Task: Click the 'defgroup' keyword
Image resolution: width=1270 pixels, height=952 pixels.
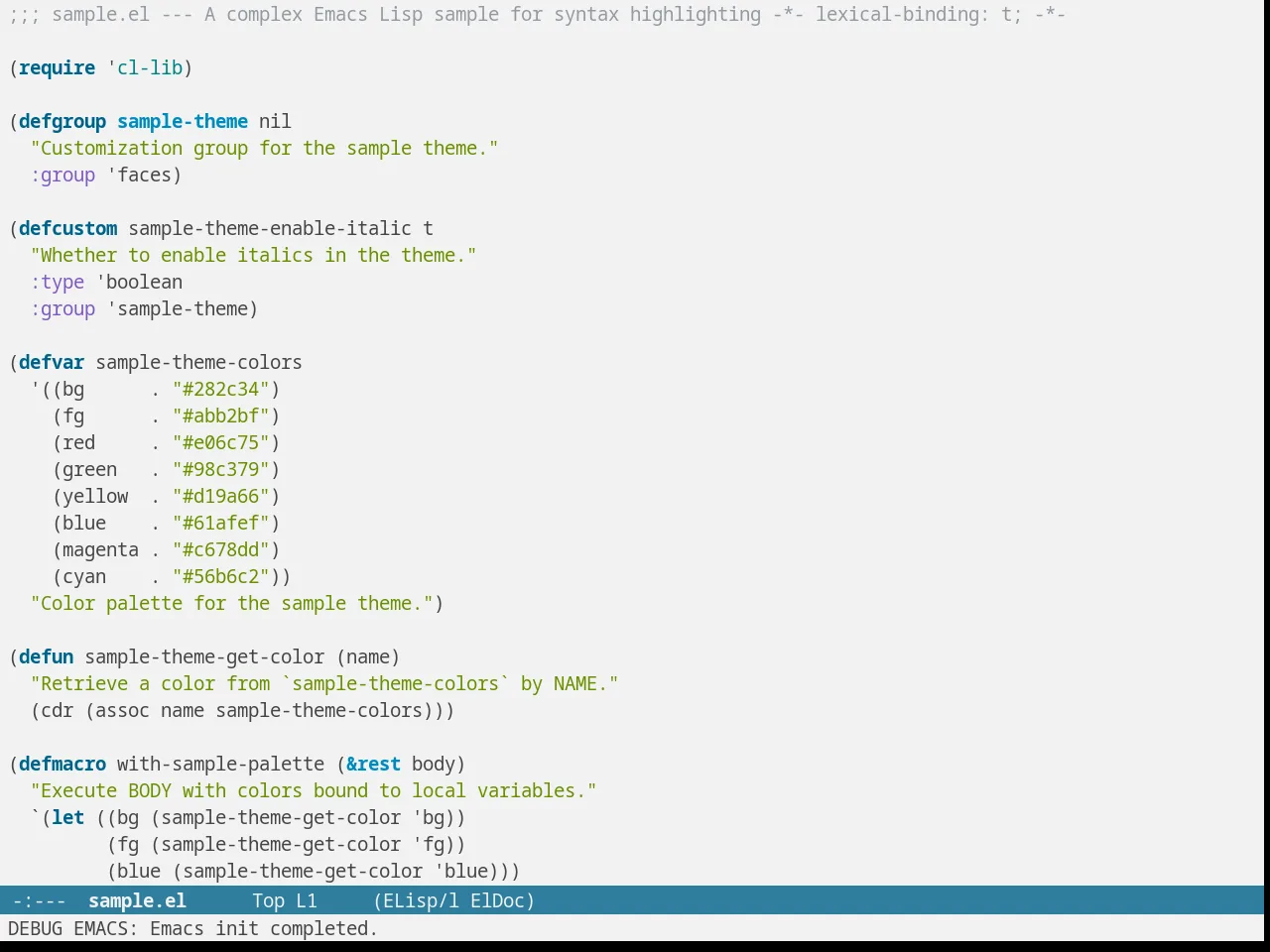Action: point(63,121)
